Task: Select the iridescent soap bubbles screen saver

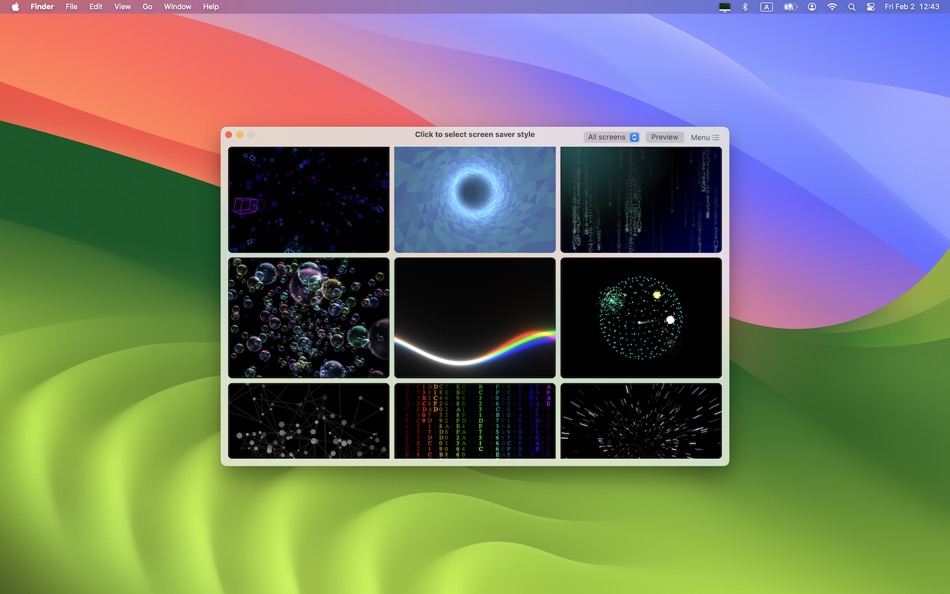Action: [x=309, y=318]
